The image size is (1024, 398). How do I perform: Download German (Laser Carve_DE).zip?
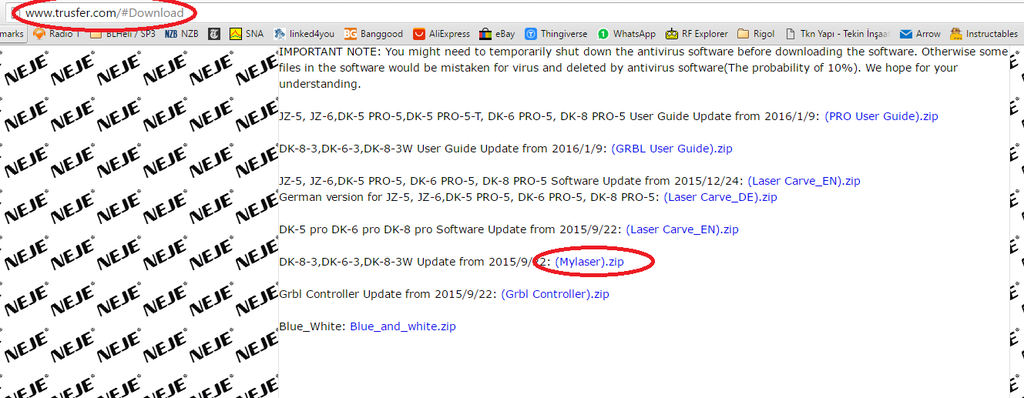pyautogui.click(x=720, y=197)
